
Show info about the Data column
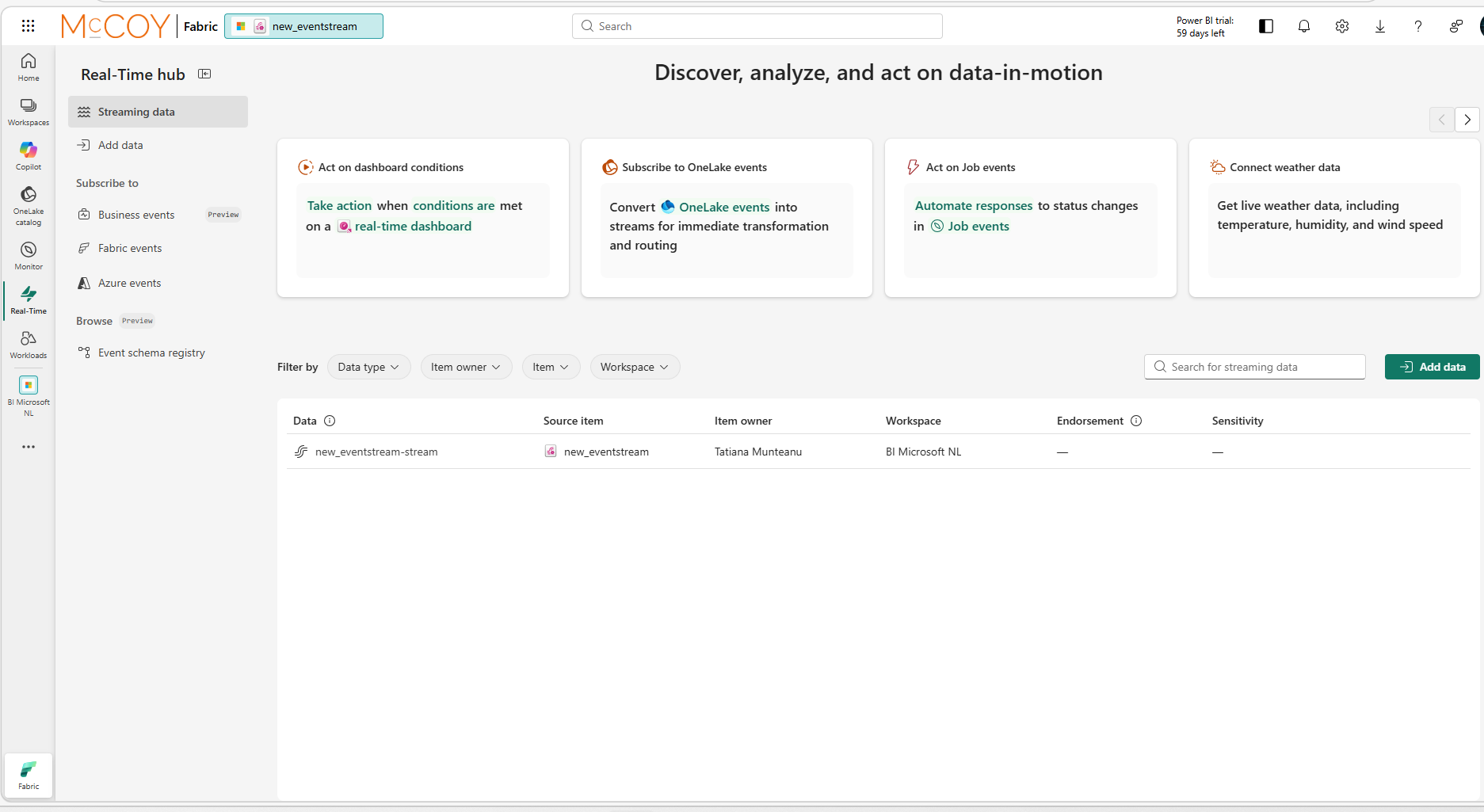pos(330,421)
